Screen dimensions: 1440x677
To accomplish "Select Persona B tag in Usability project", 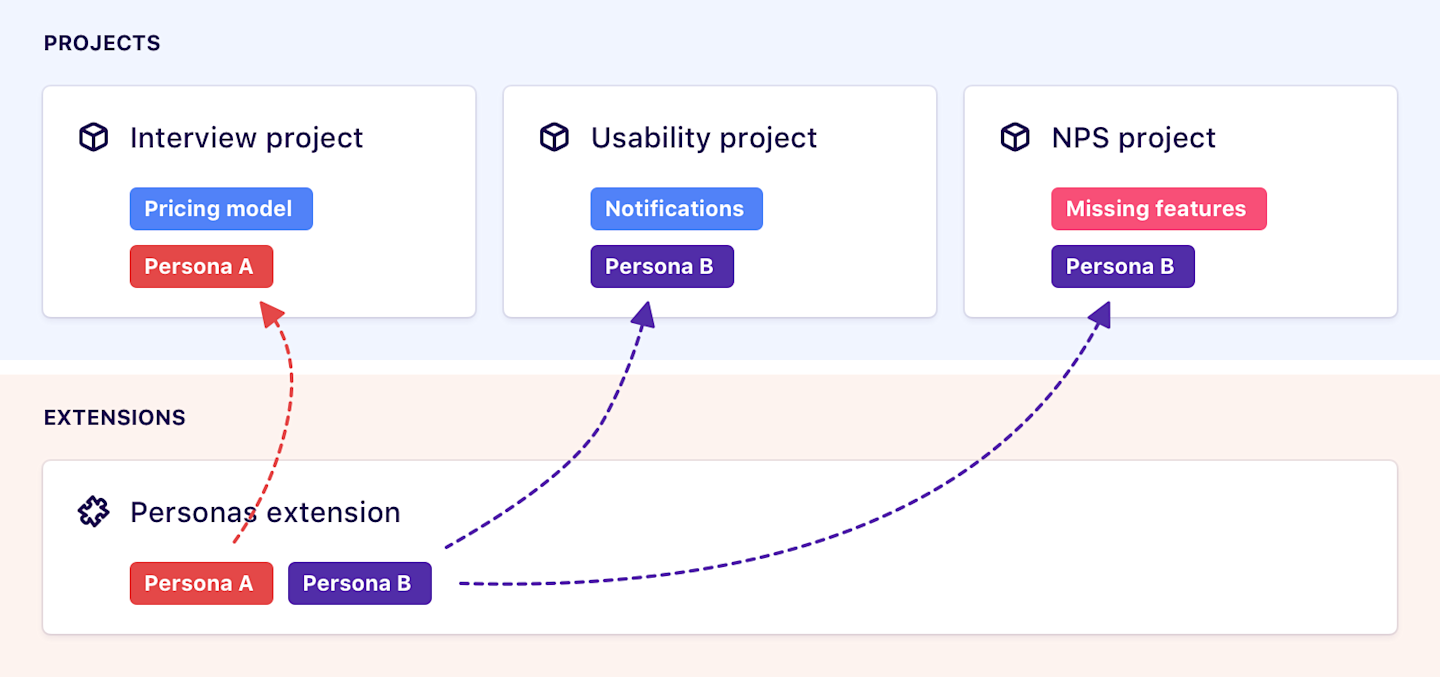I will (662, 267).
